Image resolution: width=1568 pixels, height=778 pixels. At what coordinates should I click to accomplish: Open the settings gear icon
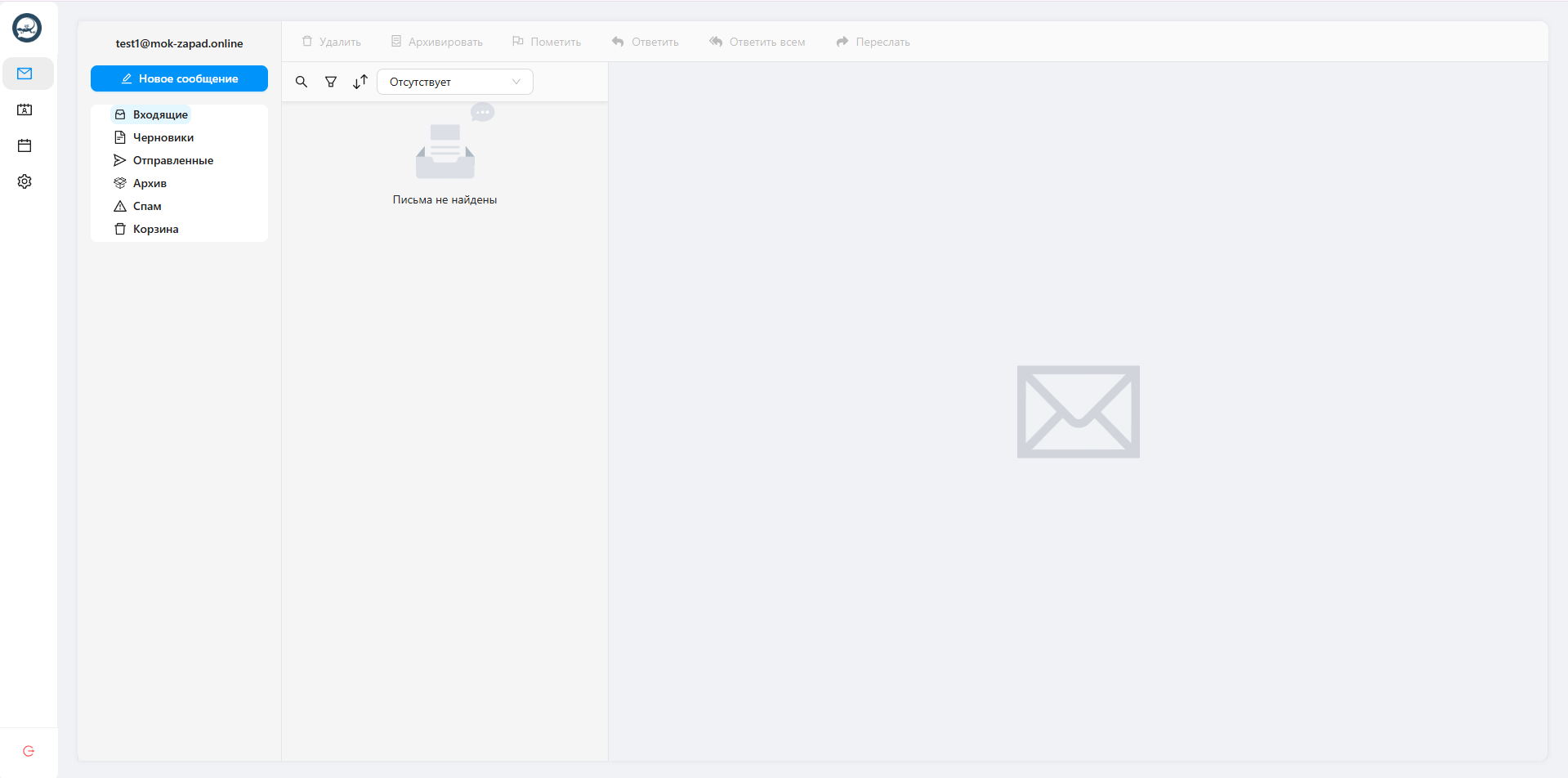click(x=25, y=181)
